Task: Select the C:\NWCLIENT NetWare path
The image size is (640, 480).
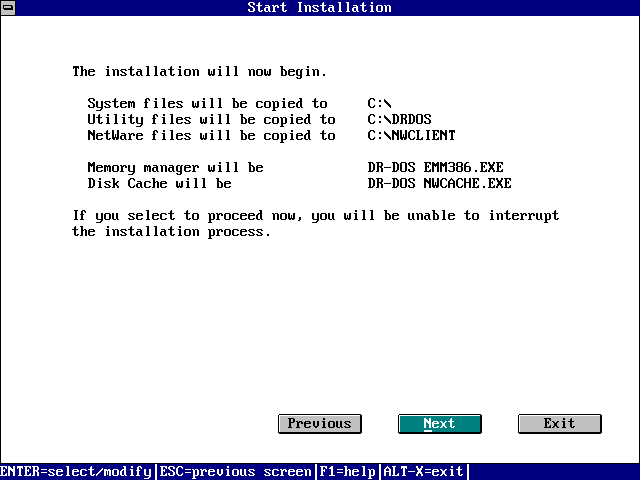Action: [x=411, y=136]
